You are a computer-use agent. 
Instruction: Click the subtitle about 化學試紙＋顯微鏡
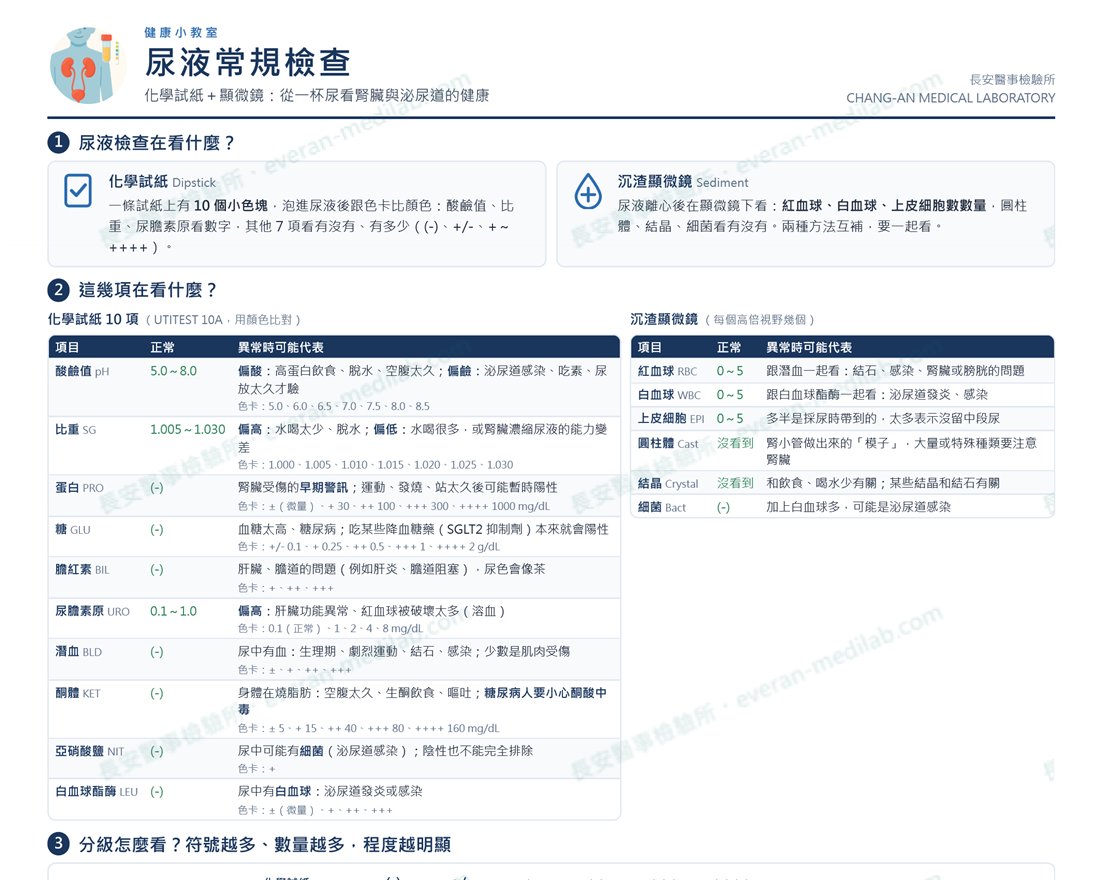point(316,95)
